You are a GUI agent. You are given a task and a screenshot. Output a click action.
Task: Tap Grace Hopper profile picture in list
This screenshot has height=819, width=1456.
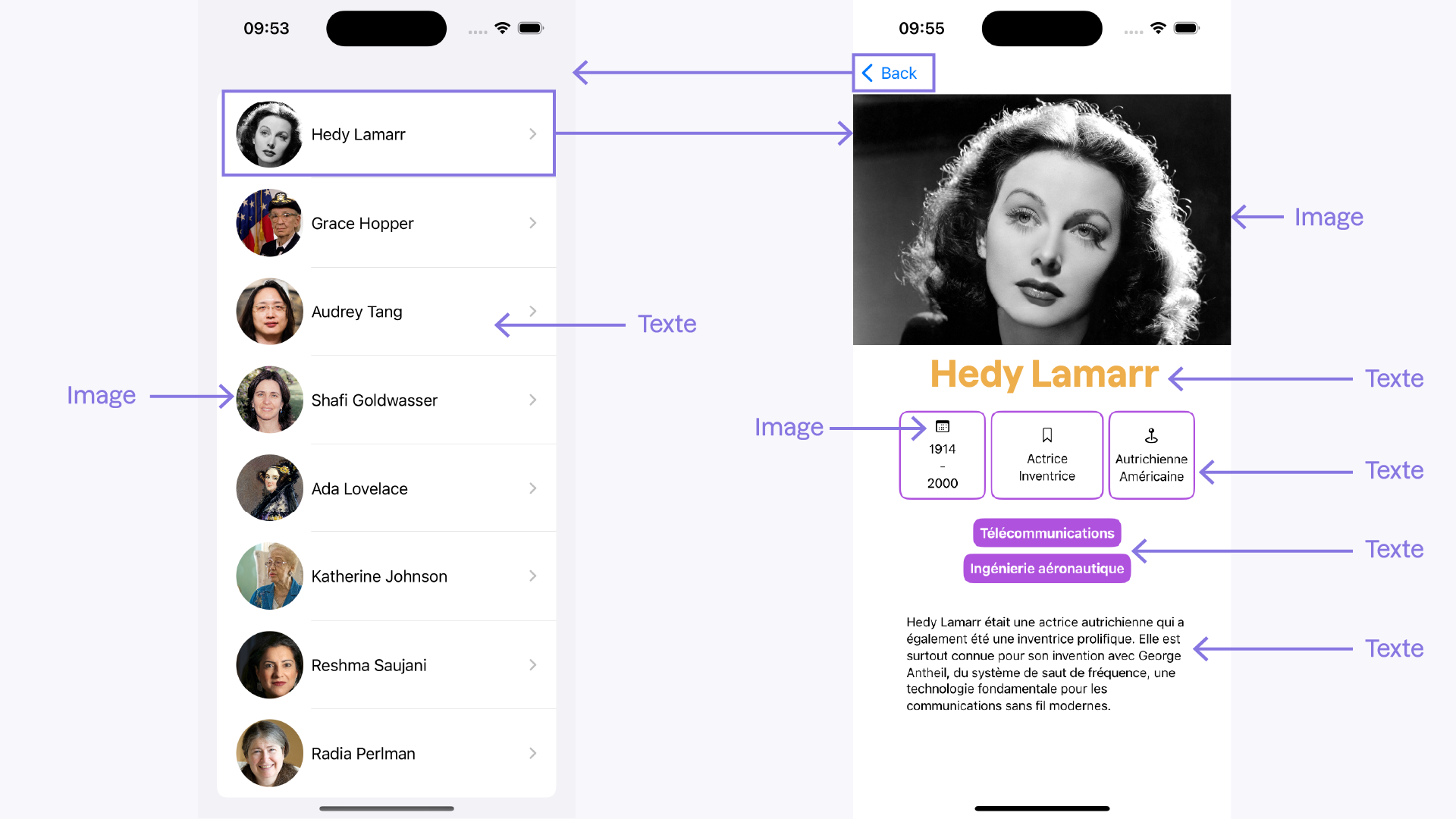[269, 222]
